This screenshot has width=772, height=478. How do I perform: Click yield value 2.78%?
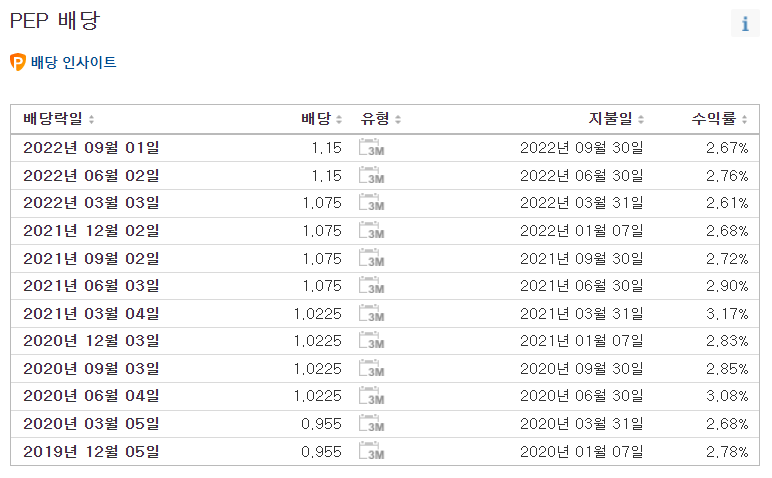(727, 451)
